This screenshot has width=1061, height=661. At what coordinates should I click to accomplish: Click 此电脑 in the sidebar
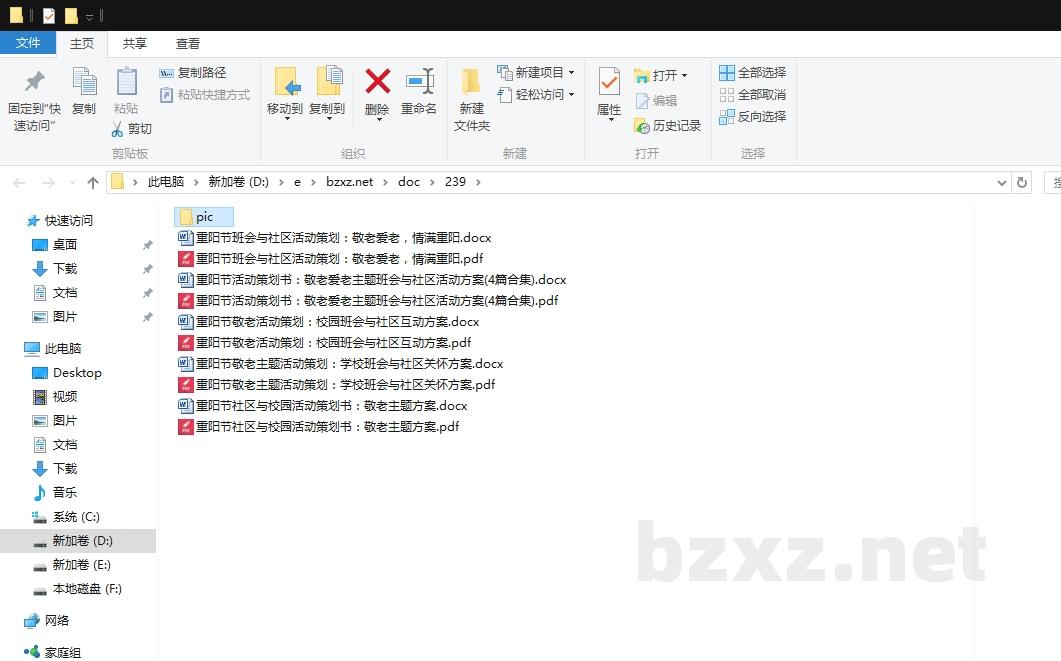pyautogui.click(x=64, y=348)
